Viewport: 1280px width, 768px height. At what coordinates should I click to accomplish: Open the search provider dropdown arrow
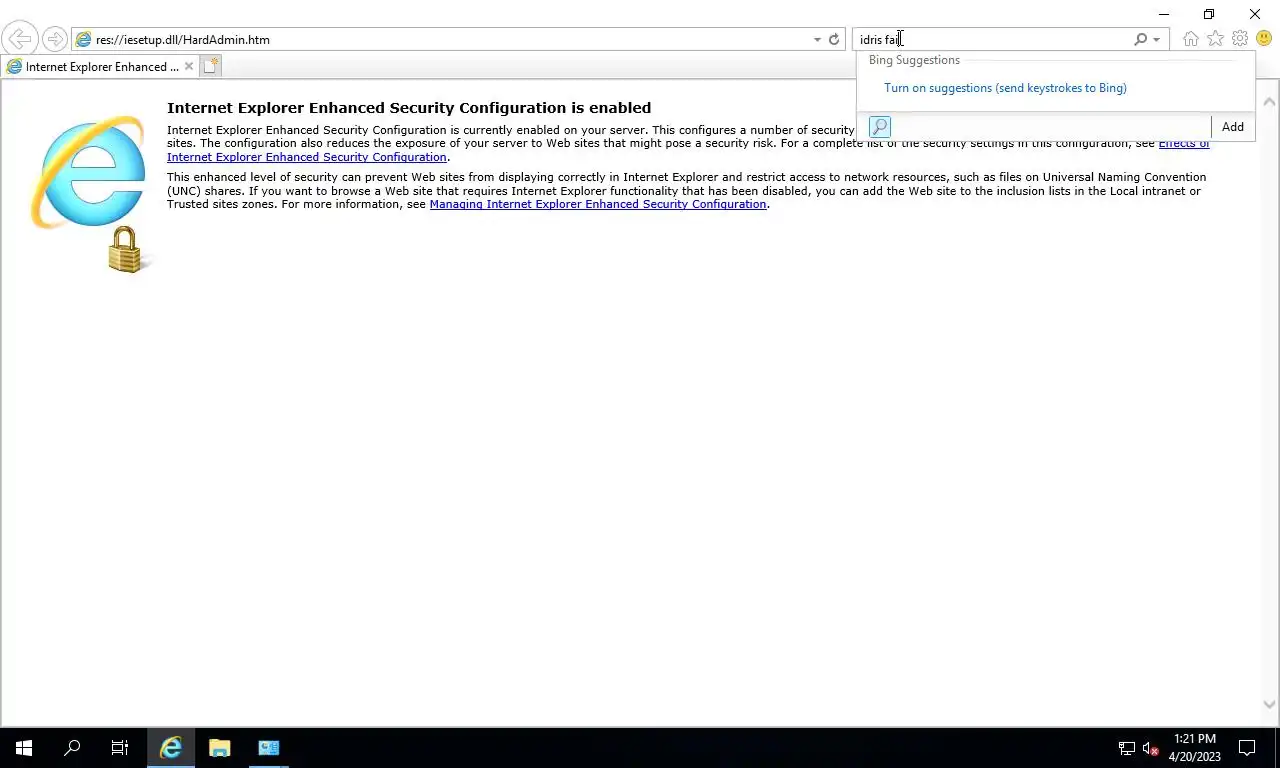pyautogui.click(x=1157, y=40)
